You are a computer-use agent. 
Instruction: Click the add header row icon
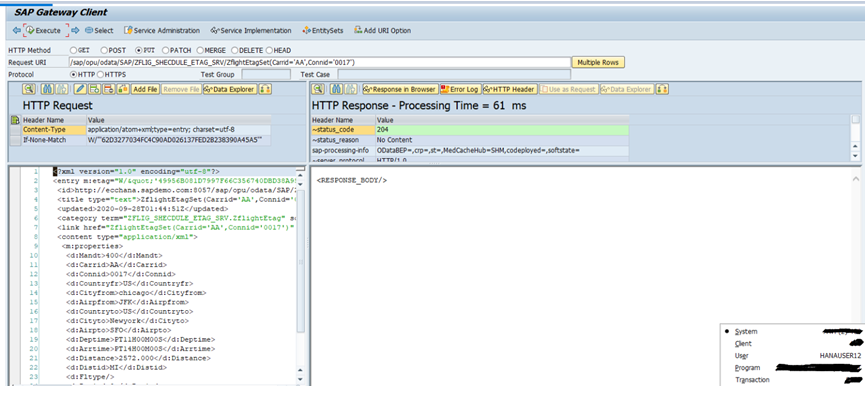(95, 89)
